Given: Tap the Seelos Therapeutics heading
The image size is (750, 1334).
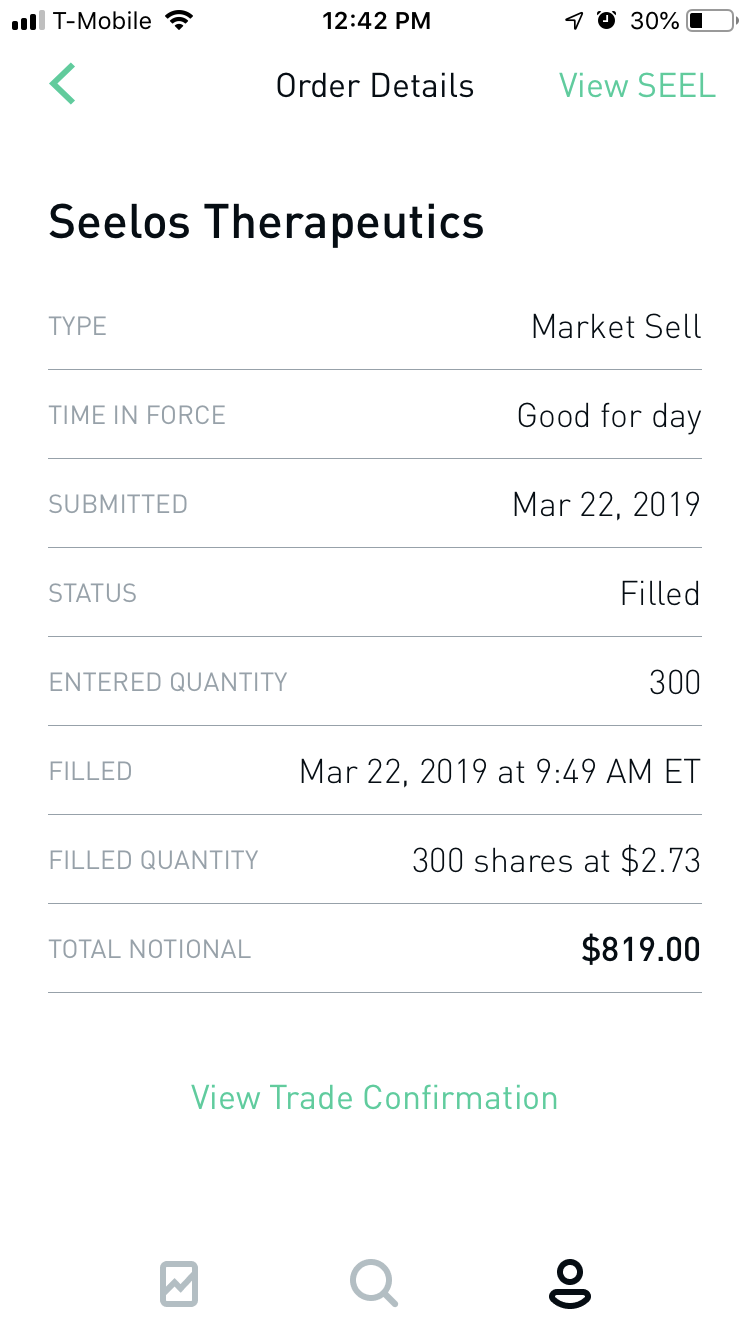Looking at the screenshot, I should tap(266, 221).
